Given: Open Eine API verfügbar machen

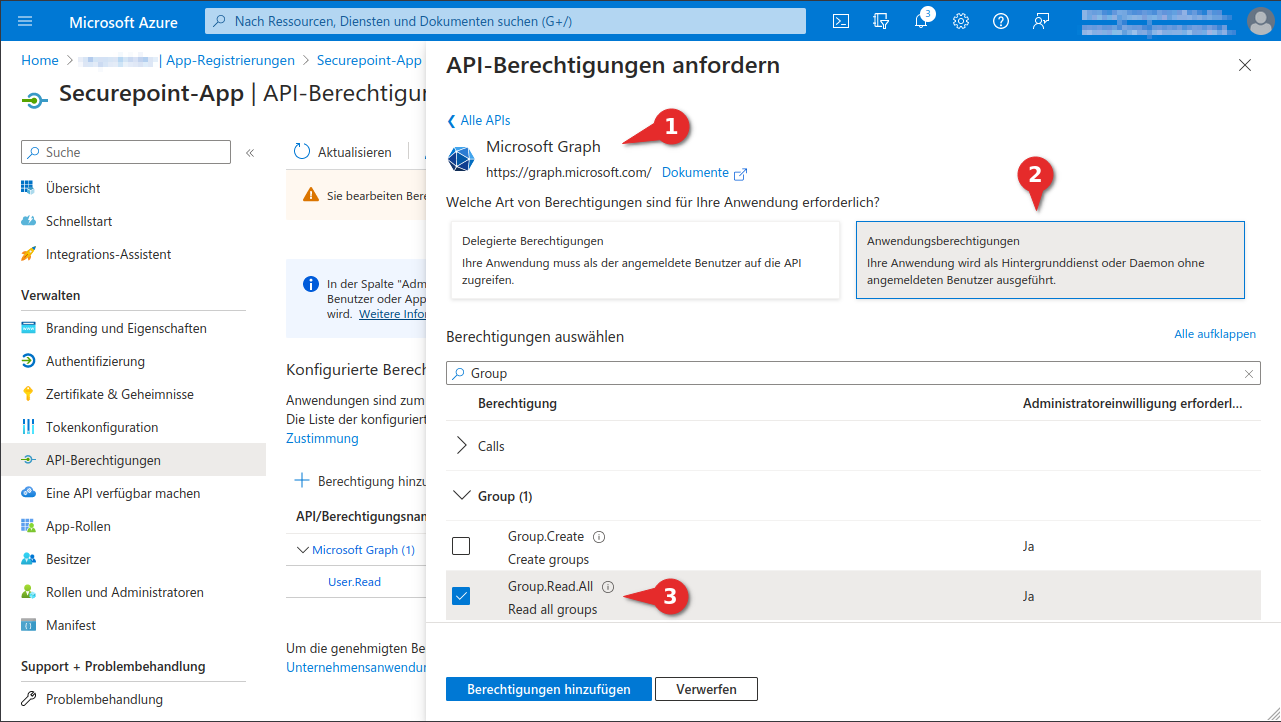Looking at the screenshot, I should (123, 493).
